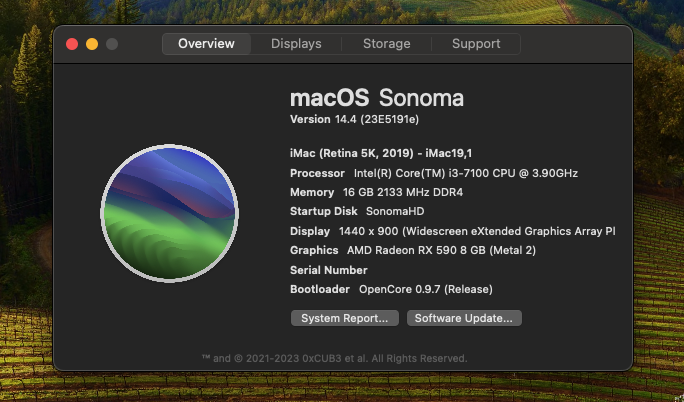Minimize window using the yellow button
Image resolution: width=684 pixels, height=402 pixels.
tap(92, 44)
